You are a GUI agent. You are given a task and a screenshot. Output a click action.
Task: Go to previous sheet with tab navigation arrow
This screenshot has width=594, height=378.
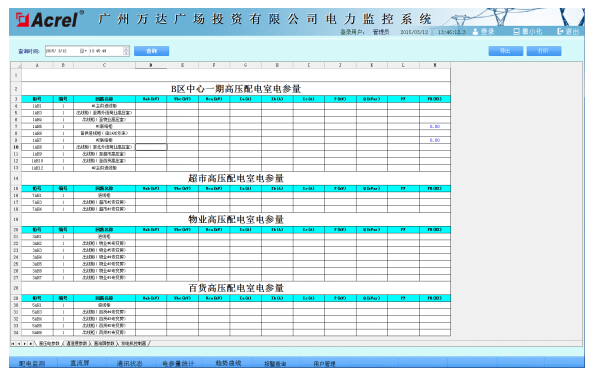19,344
